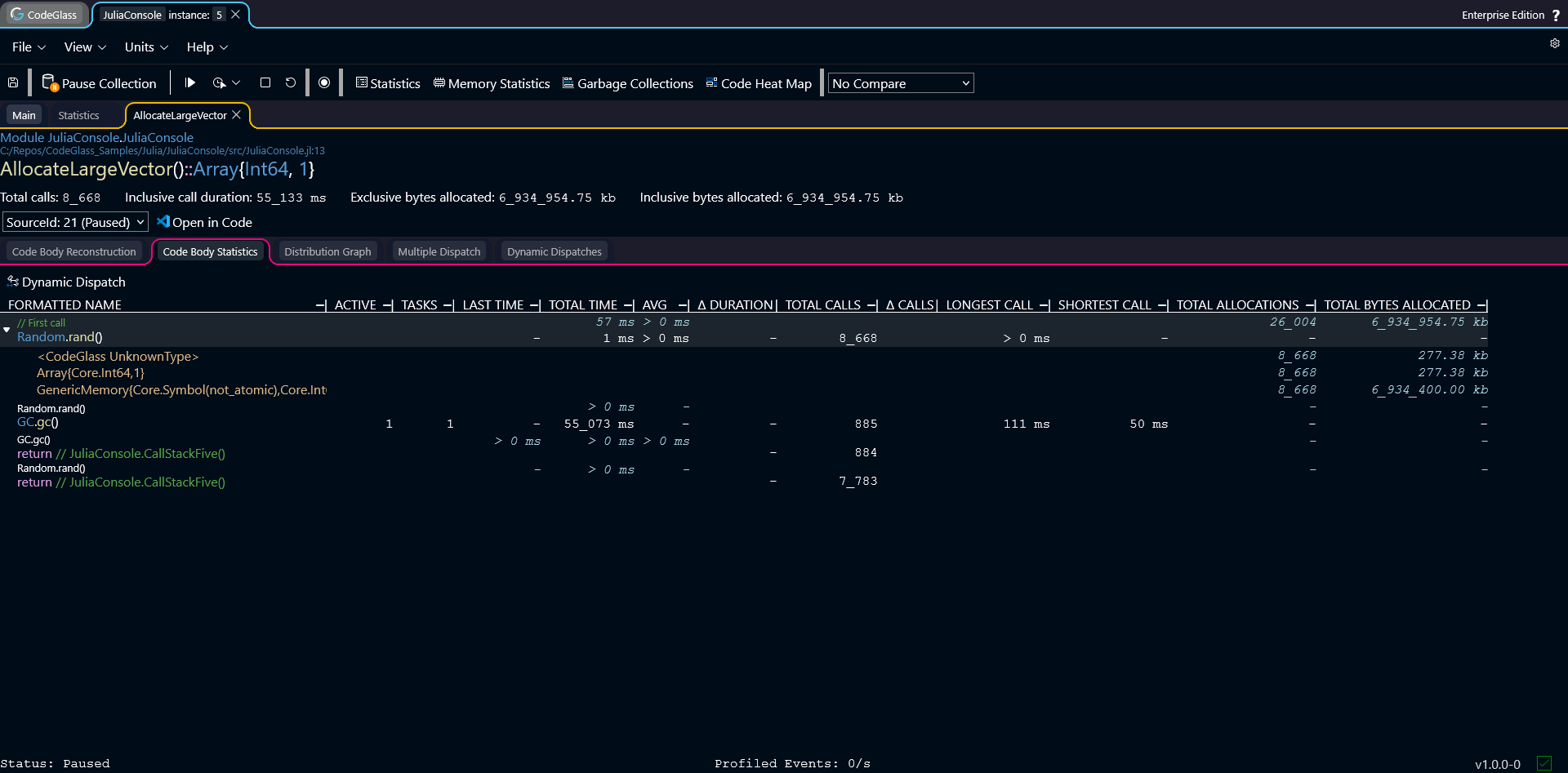Open the Distribution Graph tab
The height and width of the screenshot is (773, 1568).
click(327, 251)
